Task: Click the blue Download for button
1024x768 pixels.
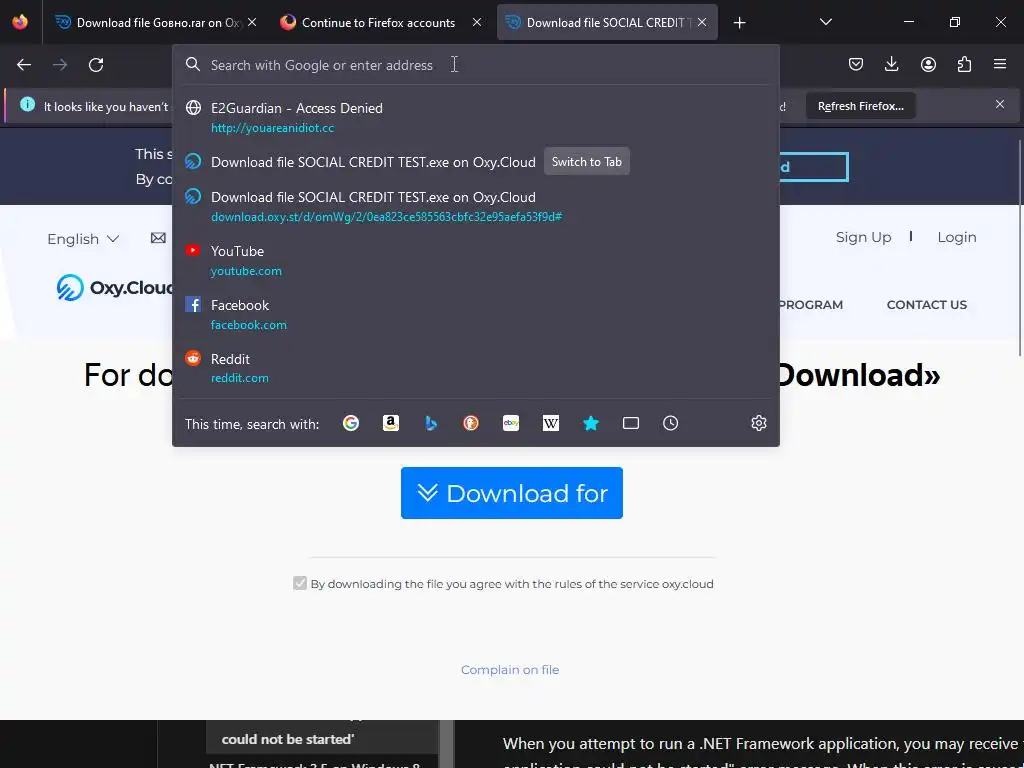Action: [x=511, y=493]
